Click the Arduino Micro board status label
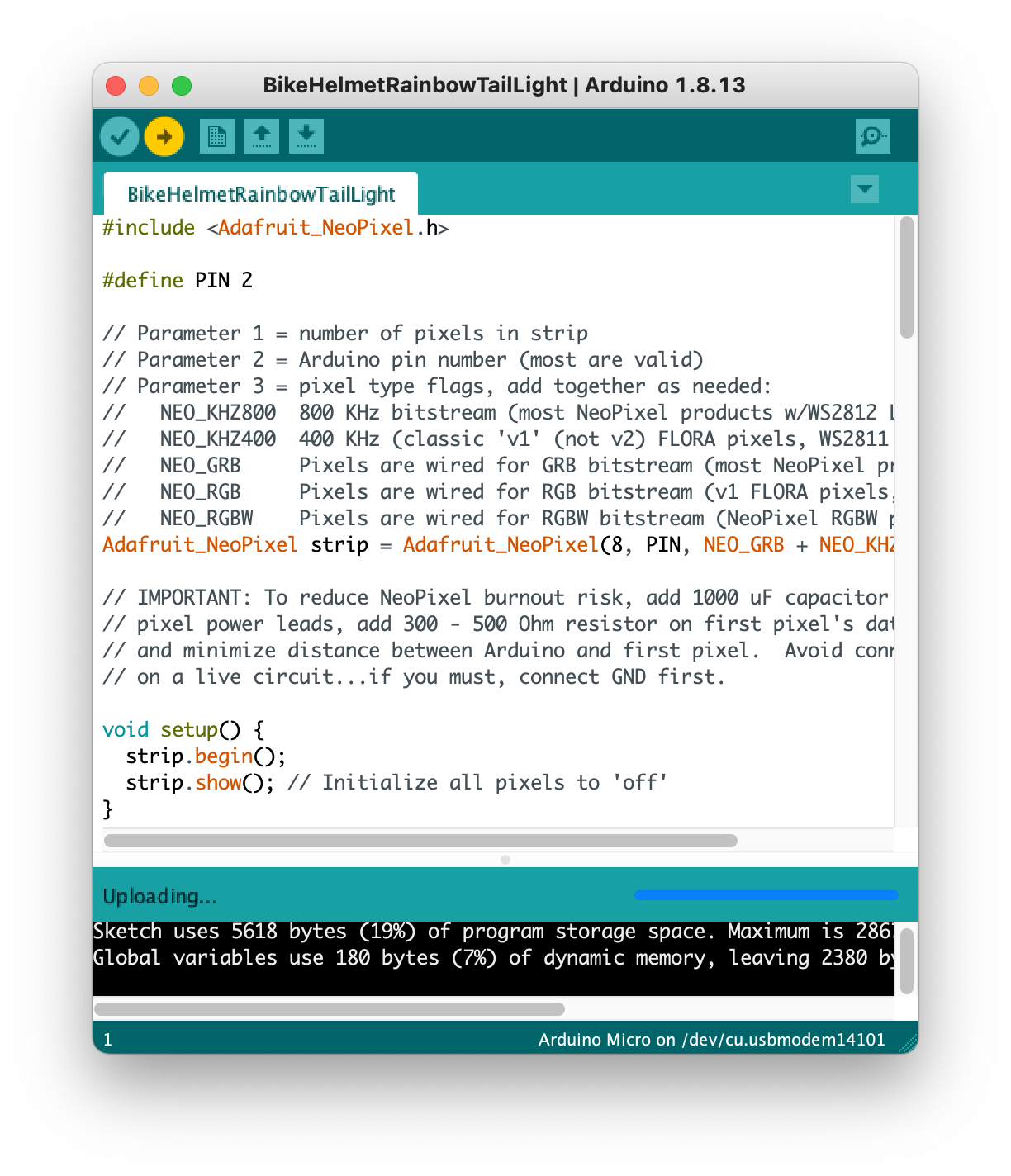1011x1176 pixels. [x=712, y=1040]
